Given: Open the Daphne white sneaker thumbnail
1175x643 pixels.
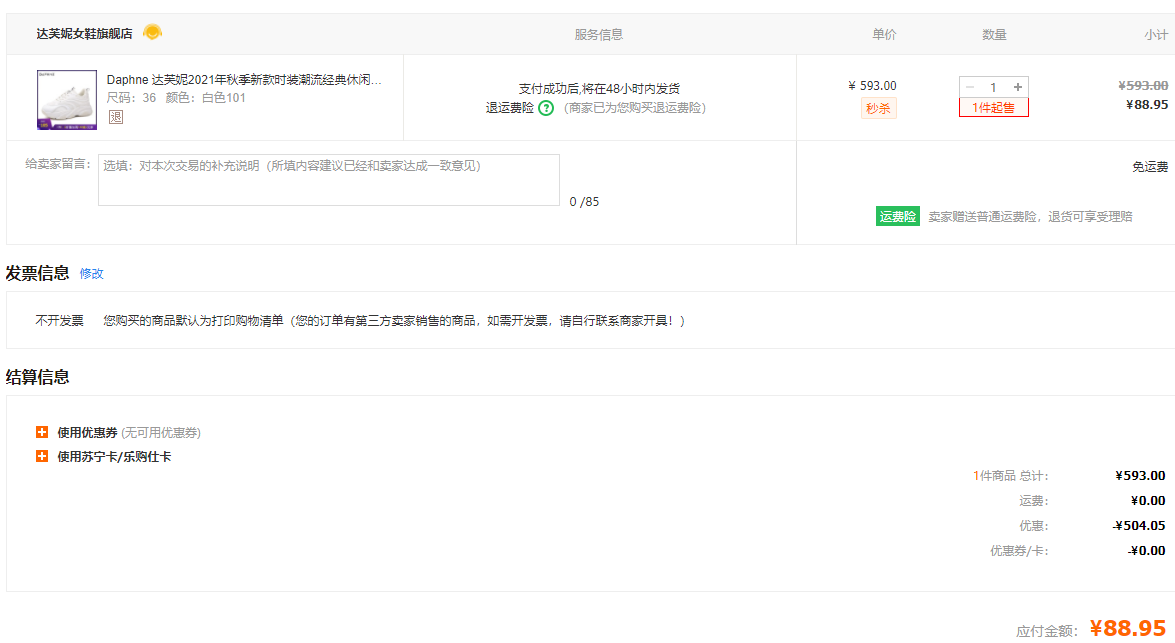Looking at the screenshot, I should click(x=66, y=100).
